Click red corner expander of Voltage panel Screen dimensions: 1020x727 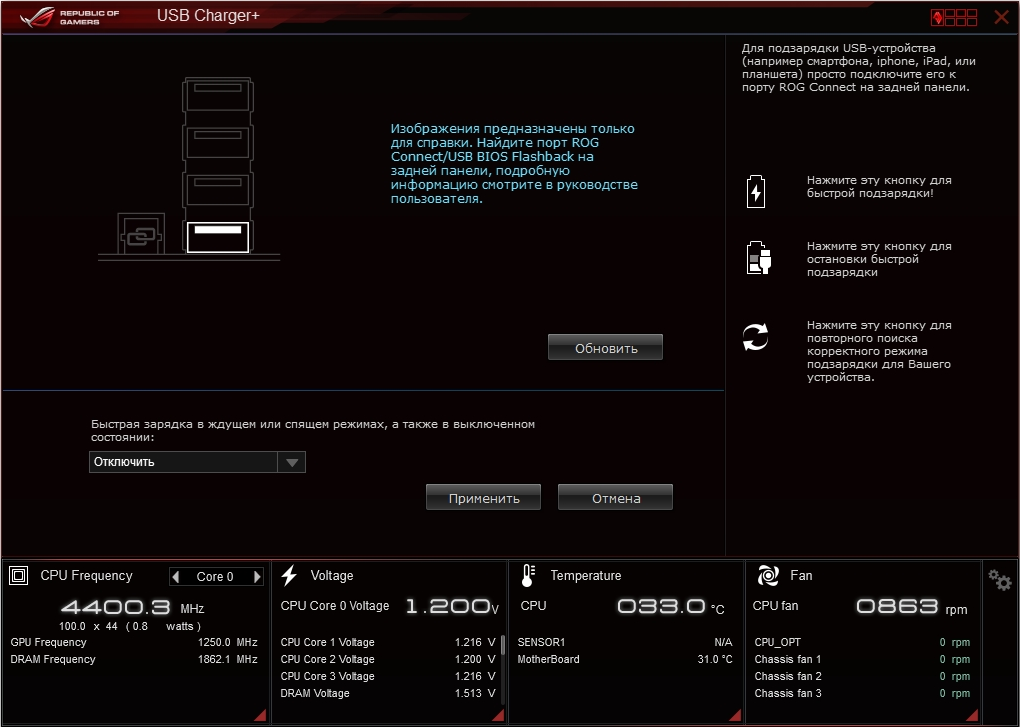point(498,715)
